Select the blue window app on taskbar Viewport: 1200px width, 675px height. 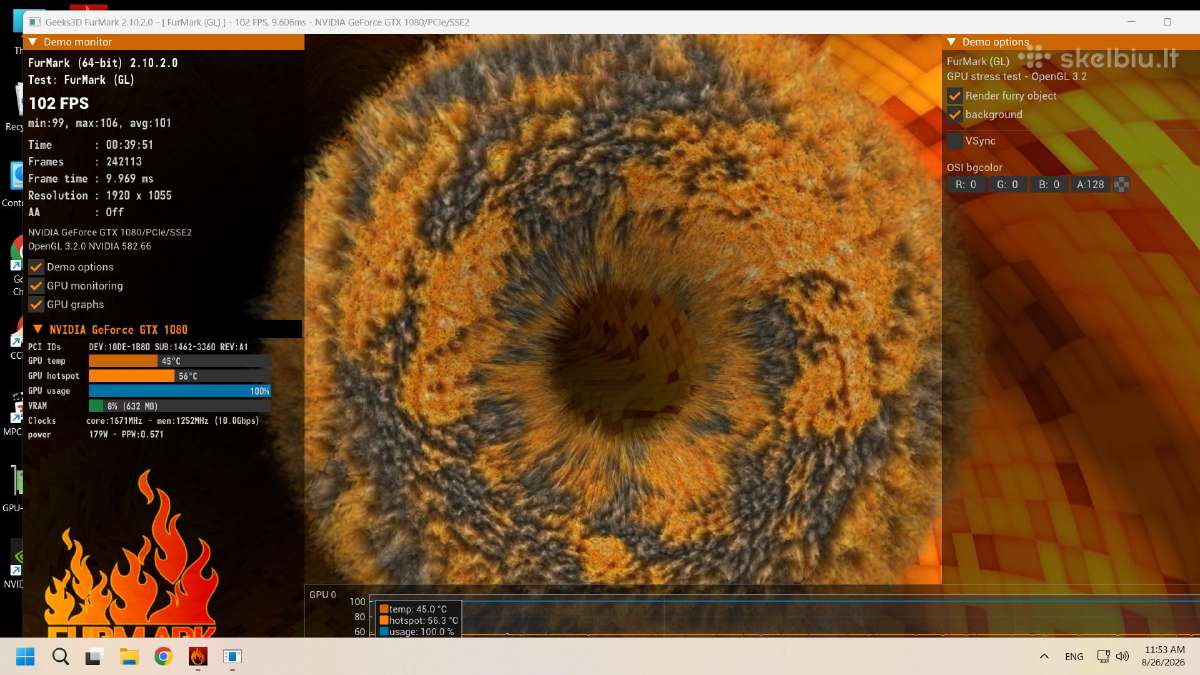[232, 656]
